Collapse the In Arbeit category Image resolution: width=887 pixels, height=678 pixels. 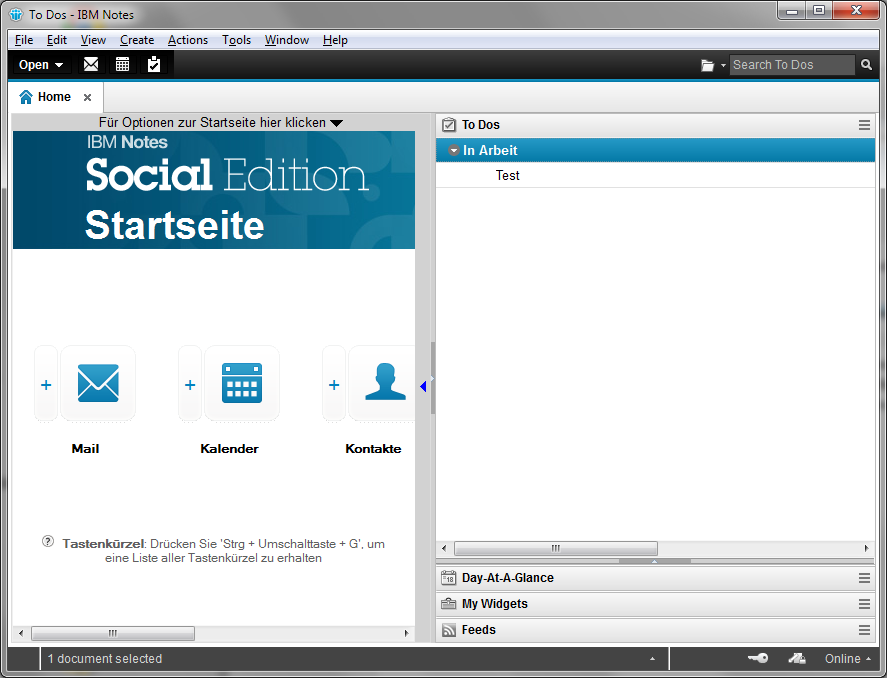pos(452,150)
